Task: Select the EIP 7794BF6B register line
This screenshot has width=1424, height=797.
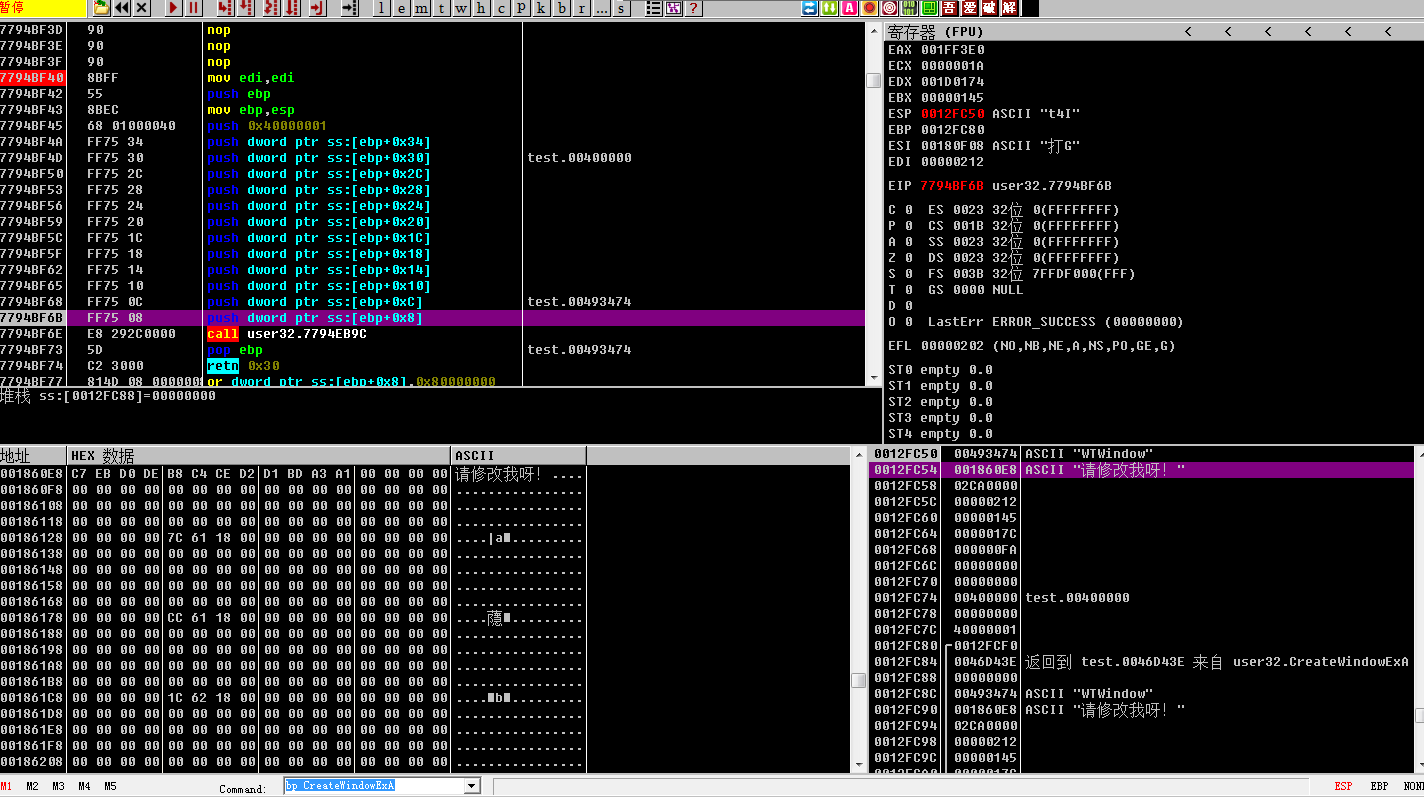Action: click(x=1000, y=185)
